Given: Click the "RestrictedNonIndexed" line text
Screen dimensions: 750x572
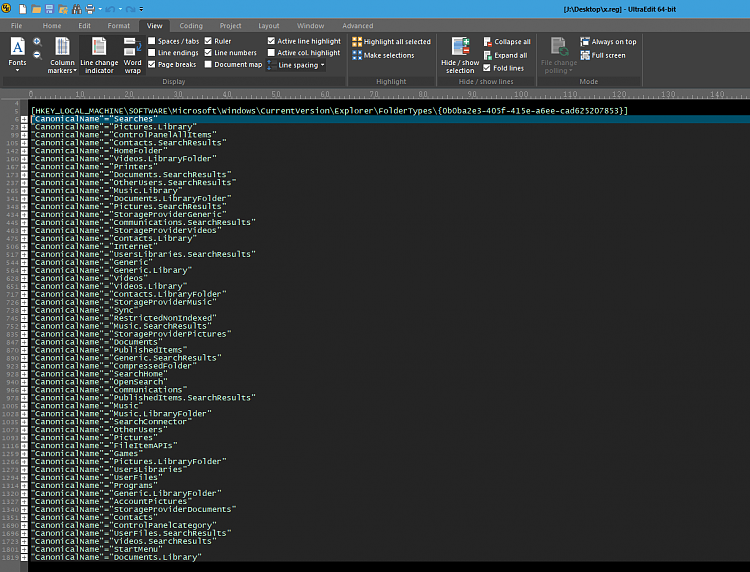Looking at the screenshot, I should tap(124, 318).
